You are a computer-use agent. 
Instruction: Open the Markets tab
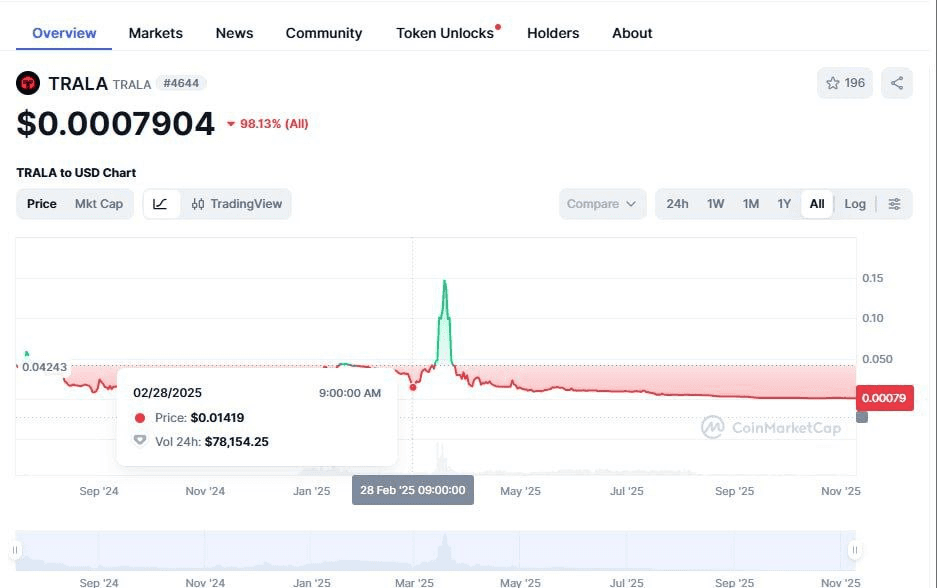pyautogui.click(x=156, y=33)
